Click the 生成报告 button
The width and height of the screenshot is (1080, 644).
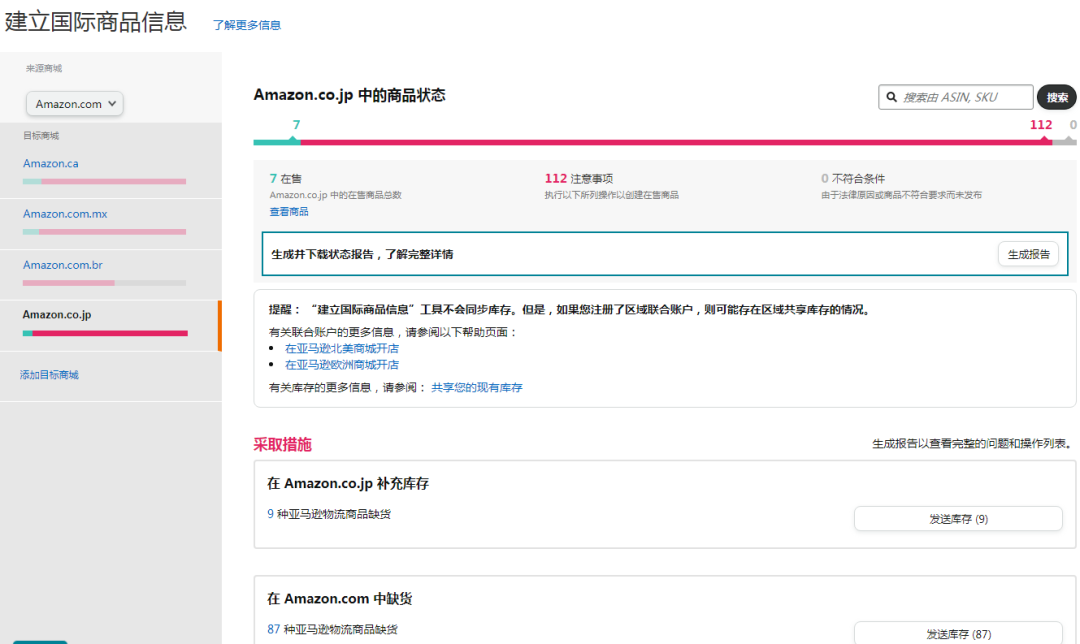tap(1028, 254)
